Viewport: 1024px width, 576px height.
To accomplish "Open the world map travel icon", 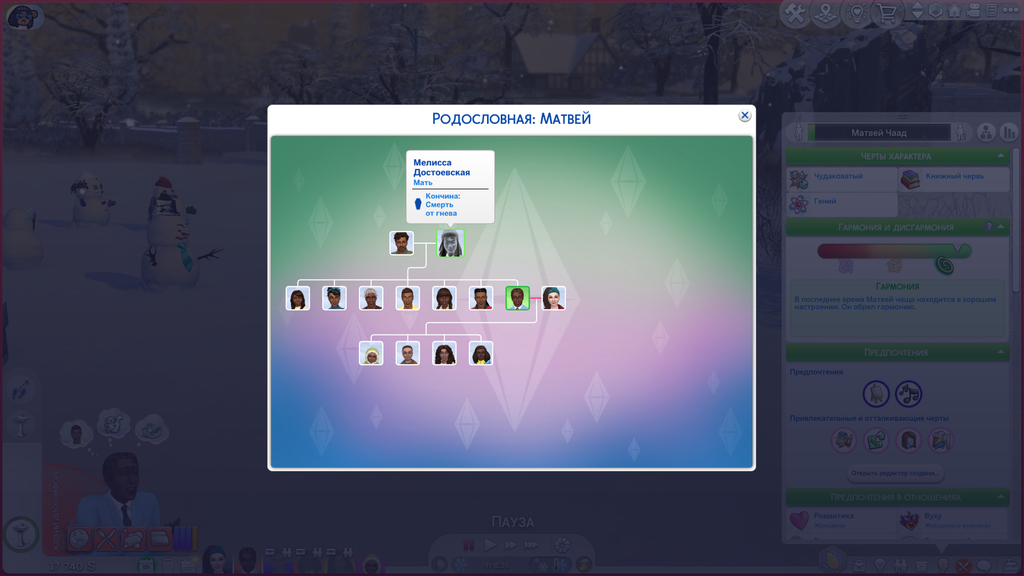I will [825, 13].
